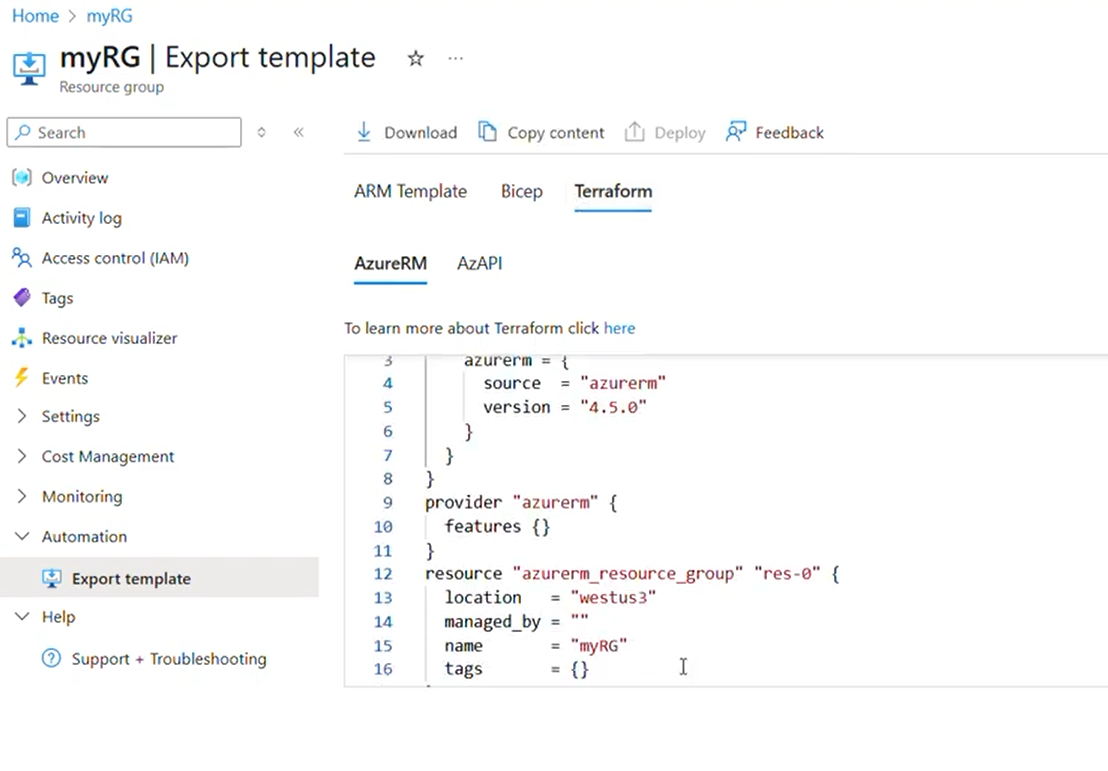Click the Copy content icon
This screenshot has height=771, width=1108.
click(x=488, y=132)
